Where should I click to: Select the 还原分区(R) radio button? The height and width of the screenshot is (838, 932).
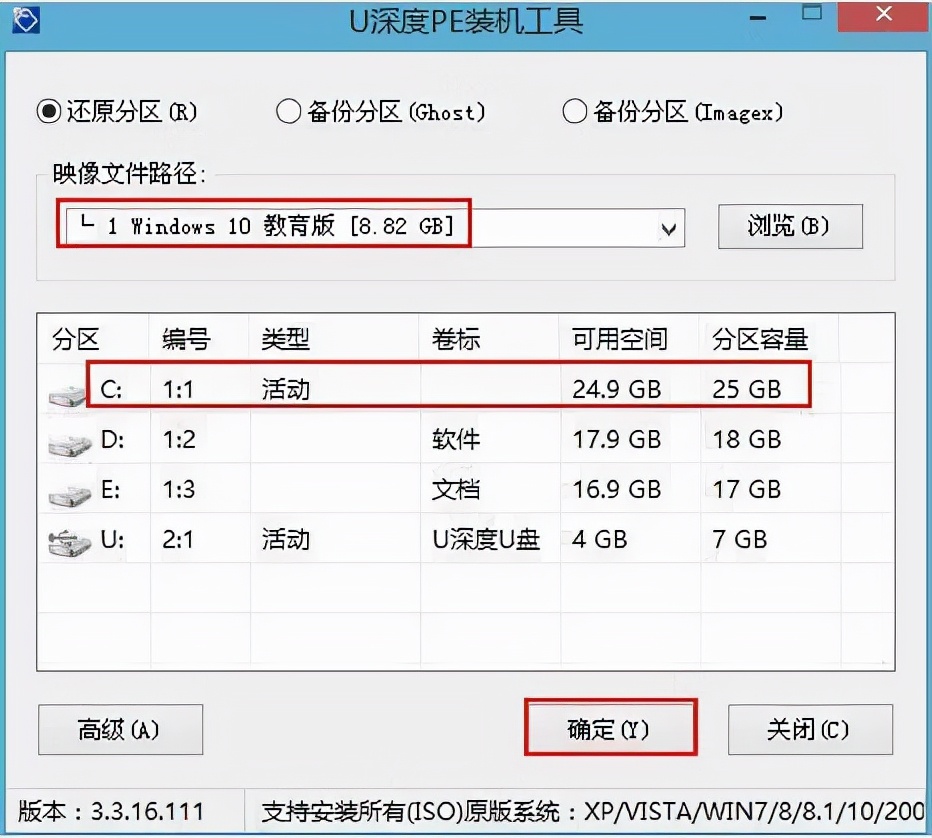click(48, 112)
